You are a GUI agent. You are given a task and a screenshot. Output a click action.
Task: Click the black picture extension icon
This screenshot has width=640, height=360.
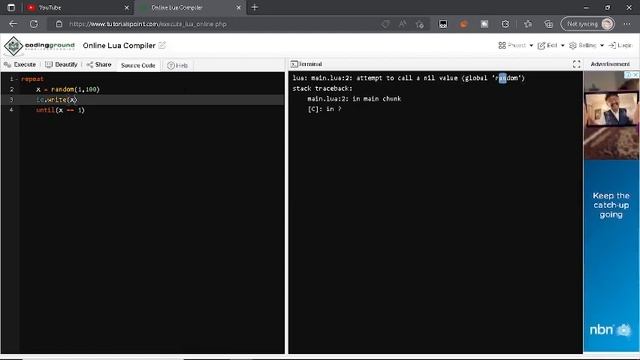443,24
